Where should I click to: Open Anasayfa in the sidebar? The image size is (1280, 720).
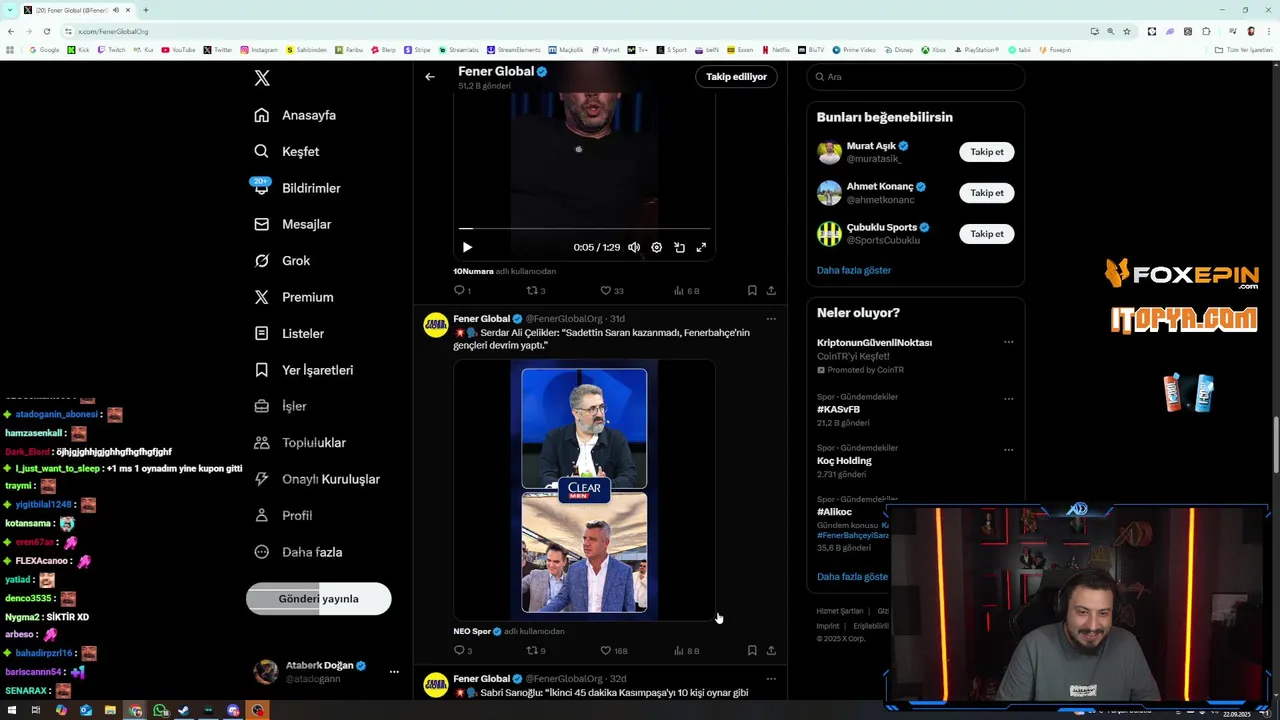pyautogui.click(x=295, y=115)
